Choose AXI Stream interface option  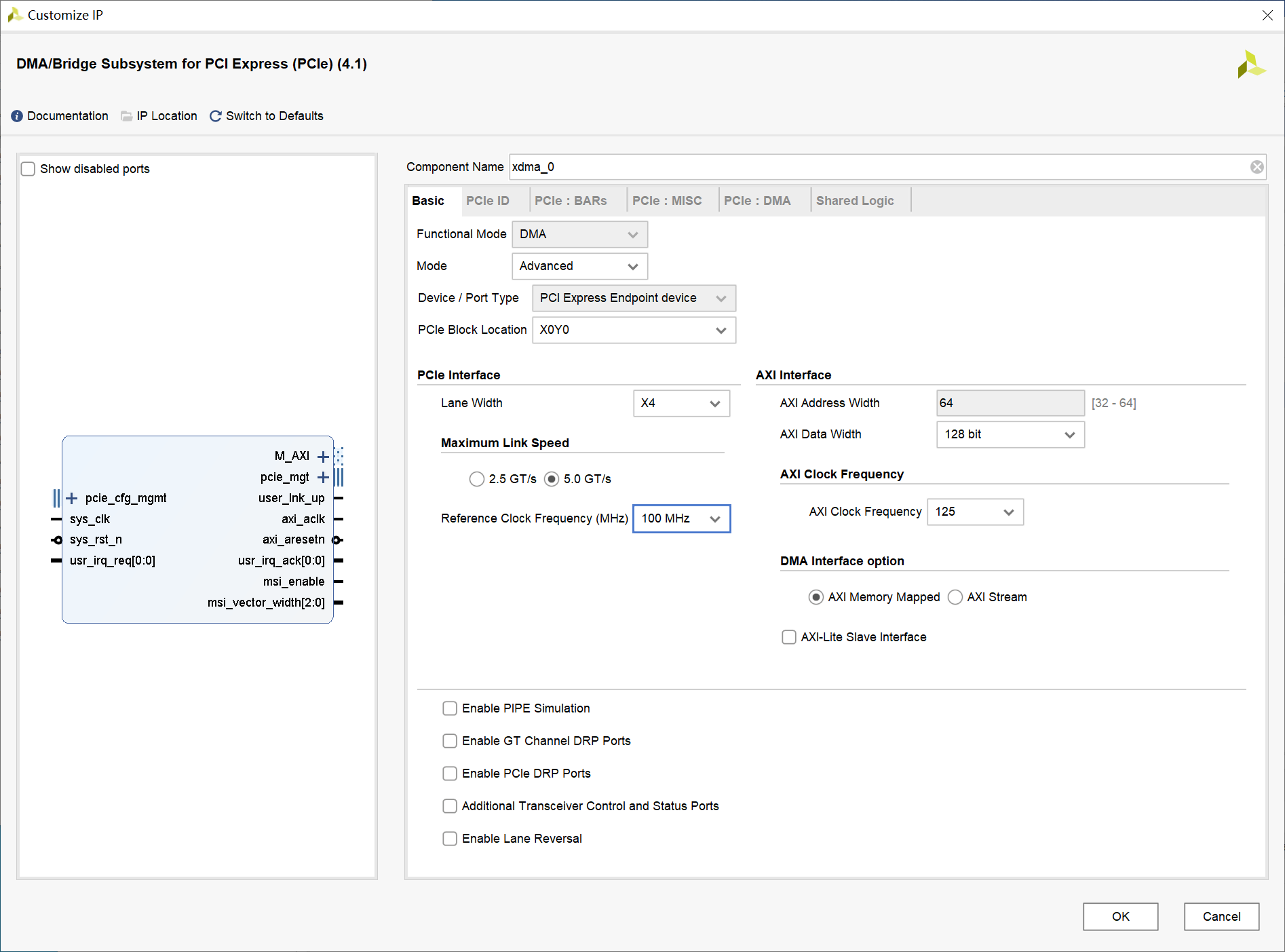(x=955, y=597)
